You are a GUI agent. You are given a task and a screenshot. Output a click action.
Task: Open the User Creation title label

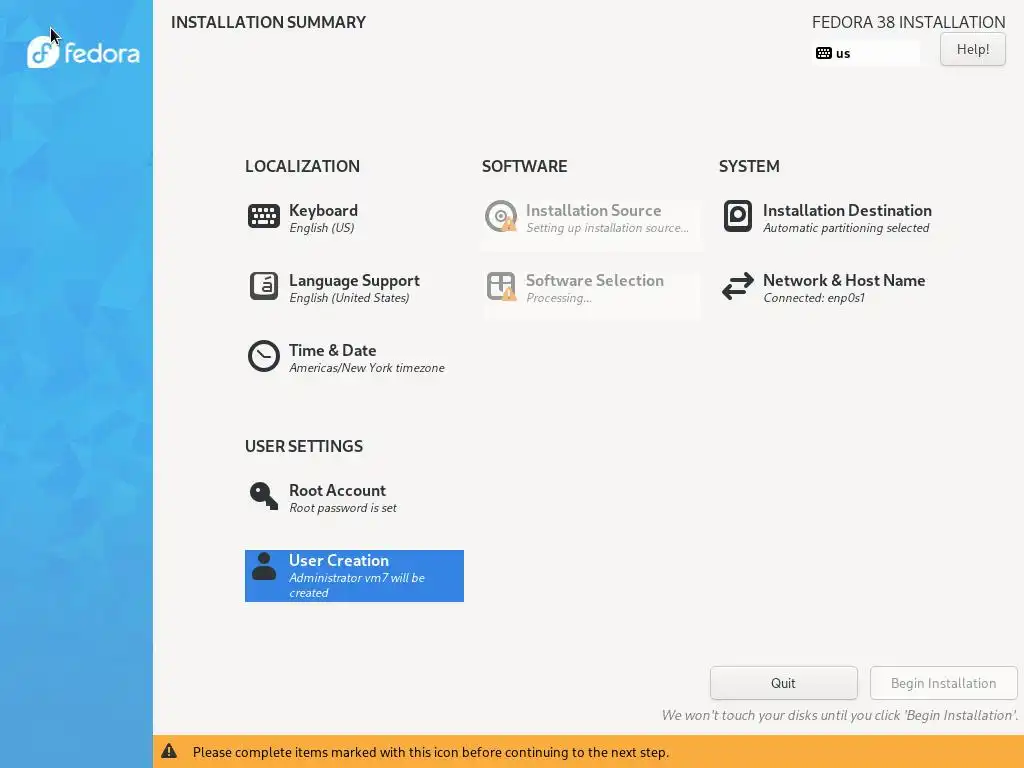pyautogui.click(x=338, y=560)
